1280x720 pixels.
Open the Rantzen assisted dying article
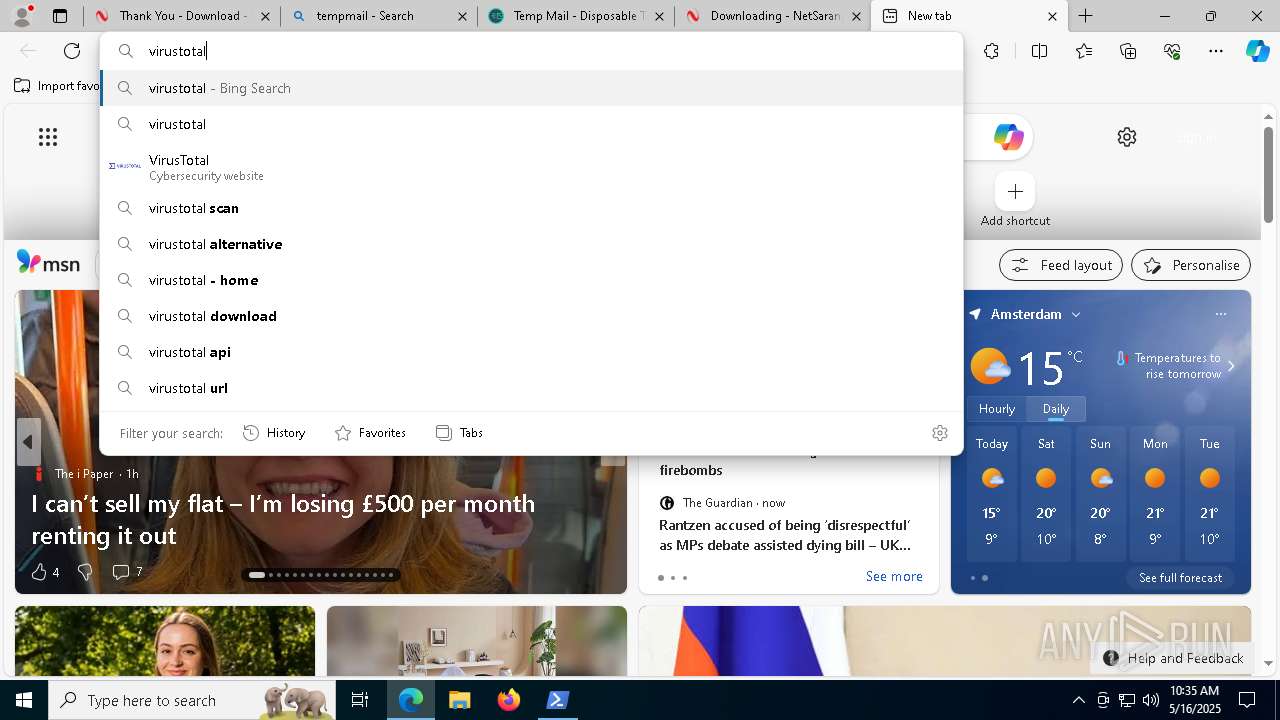785,535
